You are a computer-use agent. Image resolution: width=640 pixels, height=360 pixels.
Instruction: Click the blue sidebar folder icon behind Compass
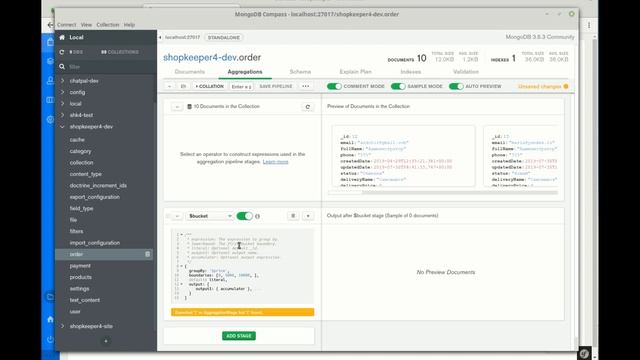[50, 297]
